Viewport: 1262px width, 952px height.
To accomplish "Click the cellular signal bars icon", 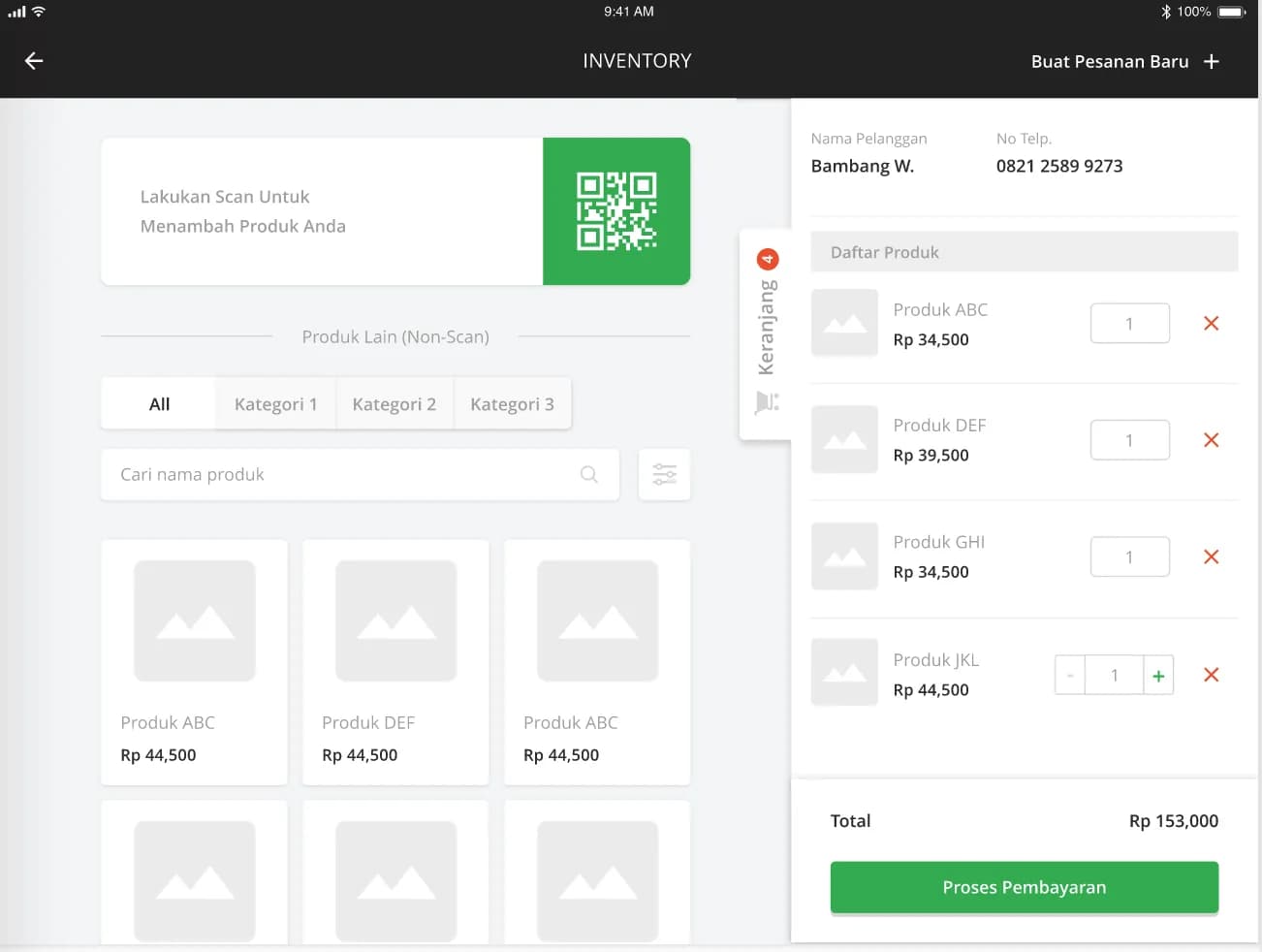I will pos(16,12).
